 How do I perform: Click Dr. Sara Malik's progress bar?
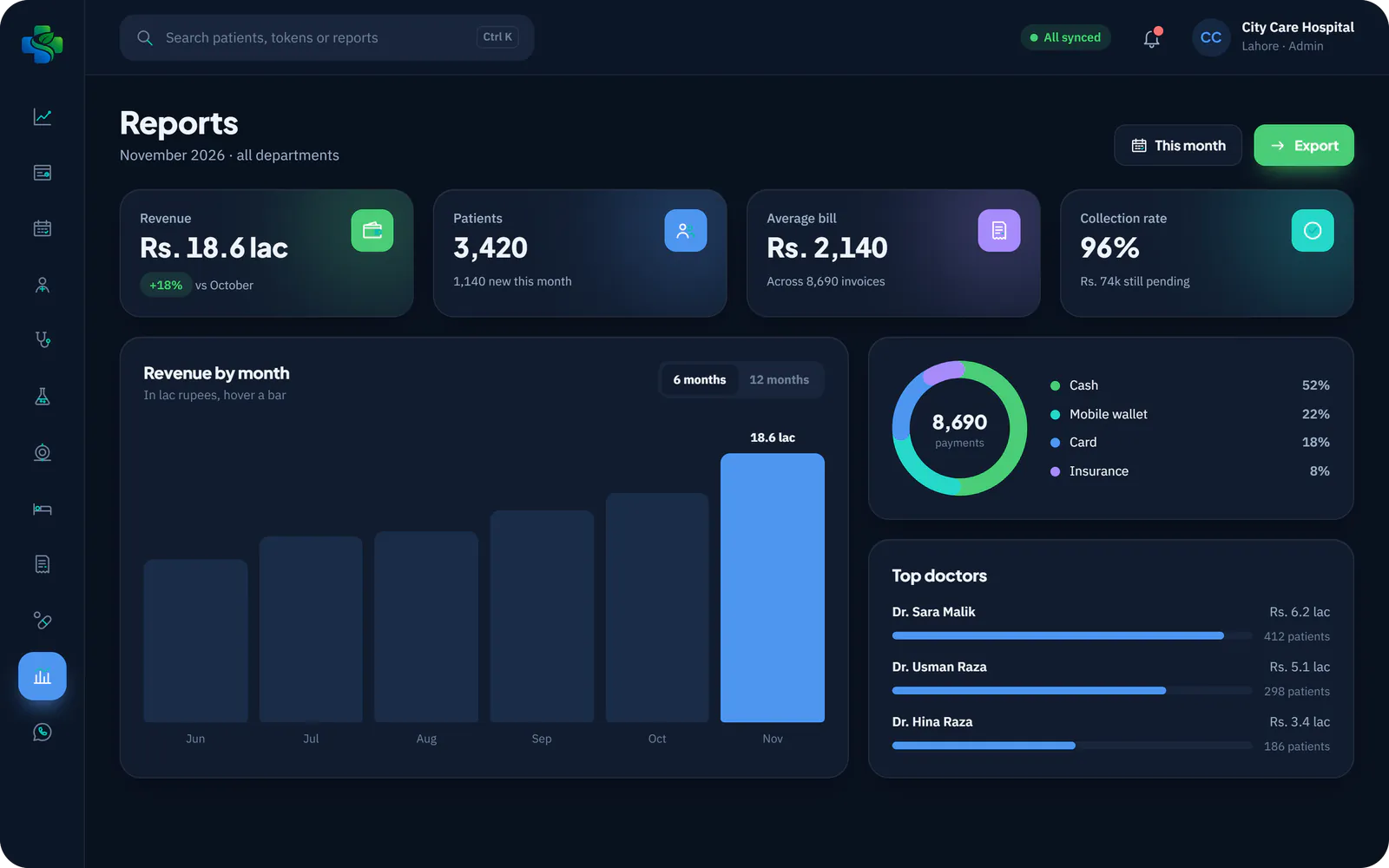pos(1072,636)
